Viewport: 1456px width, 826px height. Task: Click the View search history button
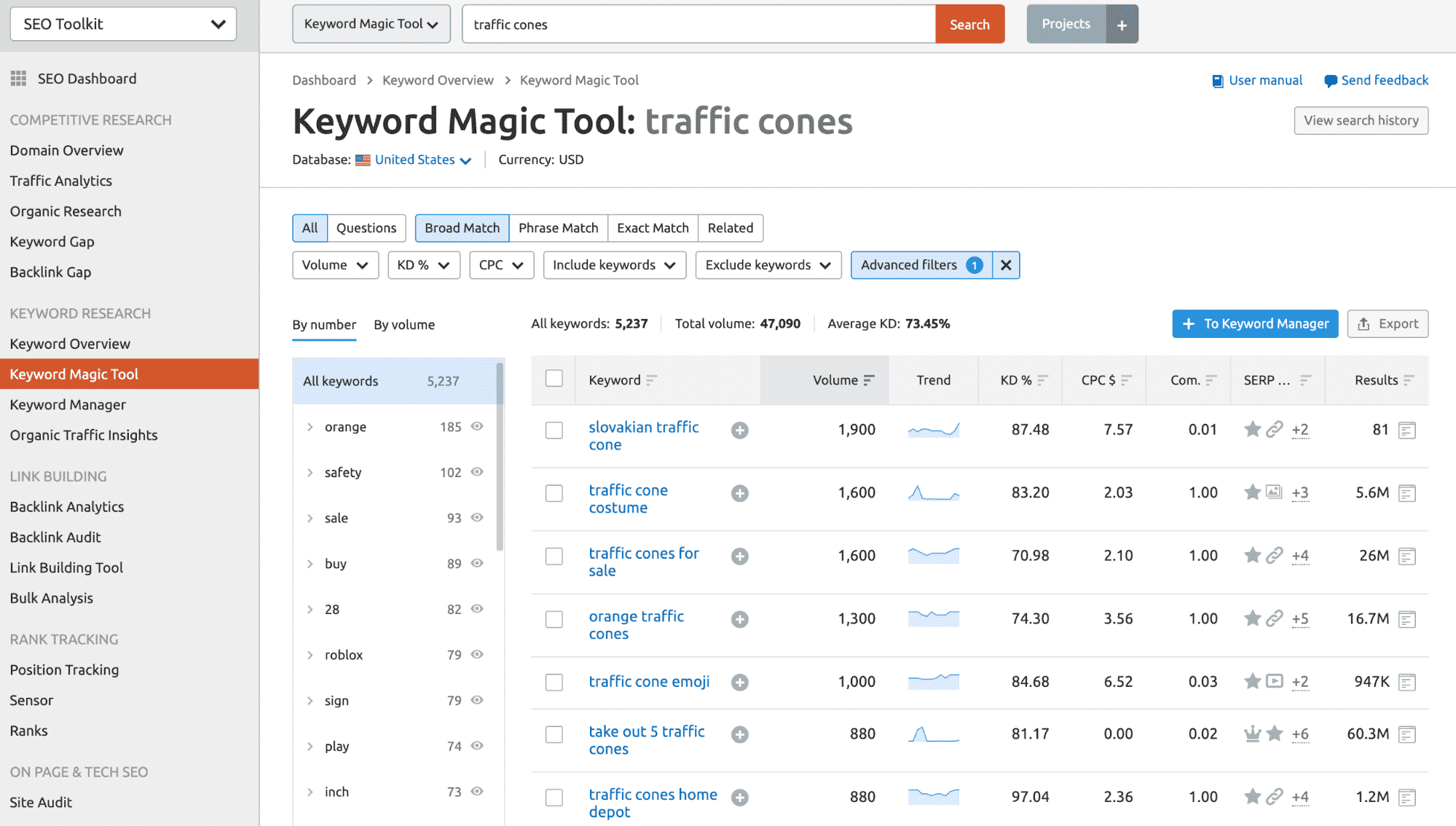coord(1361,120)
